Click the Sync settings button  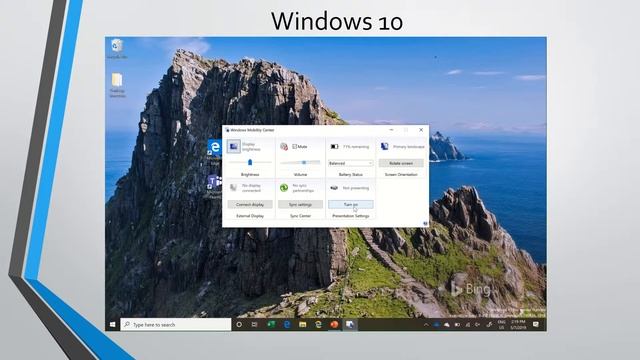coord(300,204)
